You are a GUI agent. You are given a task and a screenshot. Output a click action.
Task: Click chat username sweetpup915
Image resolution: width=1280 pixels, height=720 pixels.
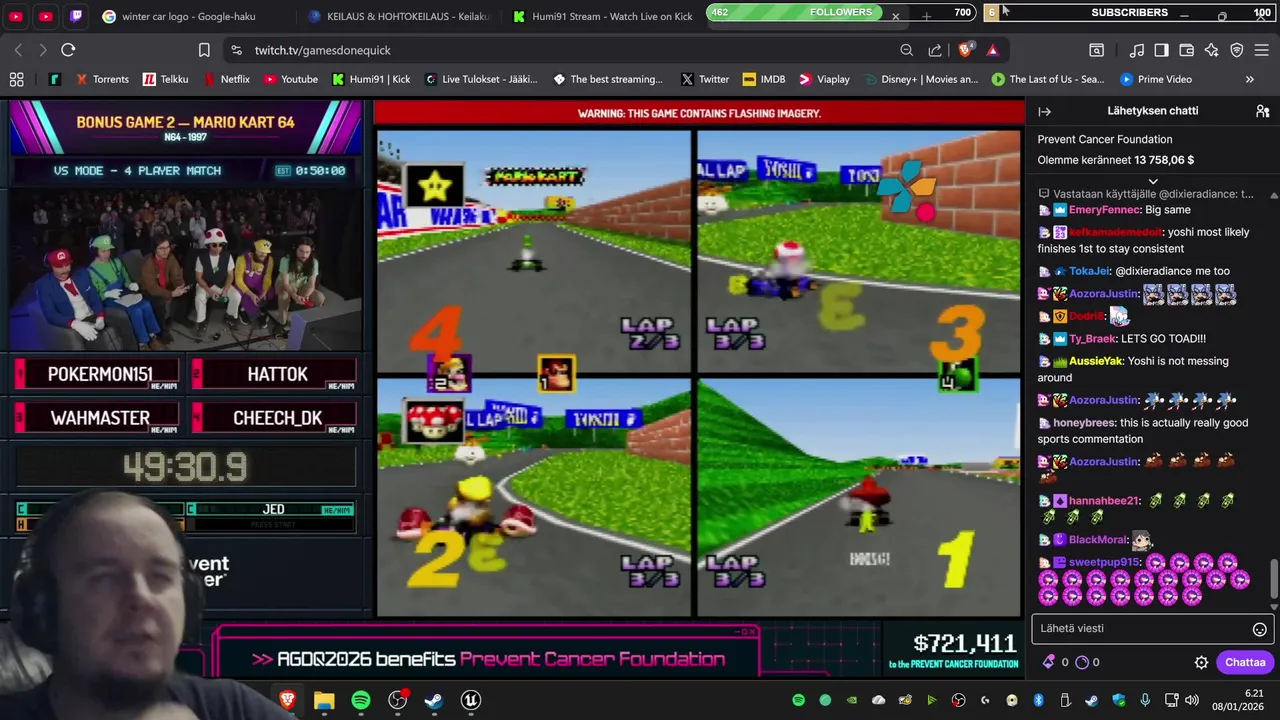coord(1104,562)
